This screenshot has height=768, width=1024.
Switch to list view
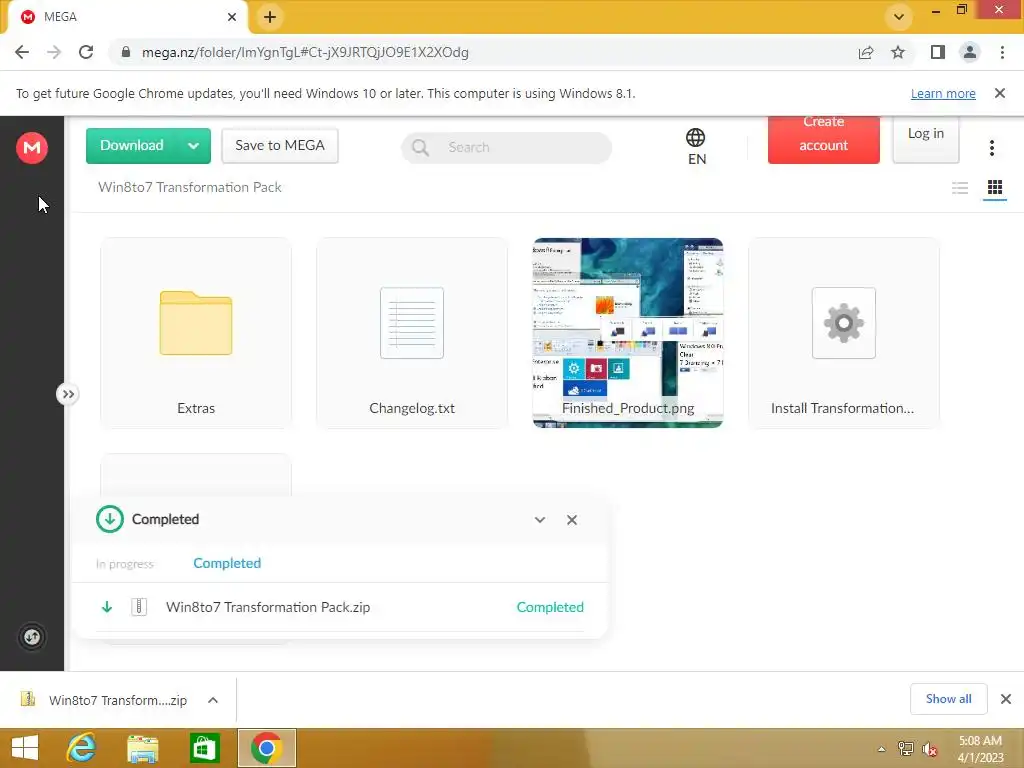[x=960, y=188]
